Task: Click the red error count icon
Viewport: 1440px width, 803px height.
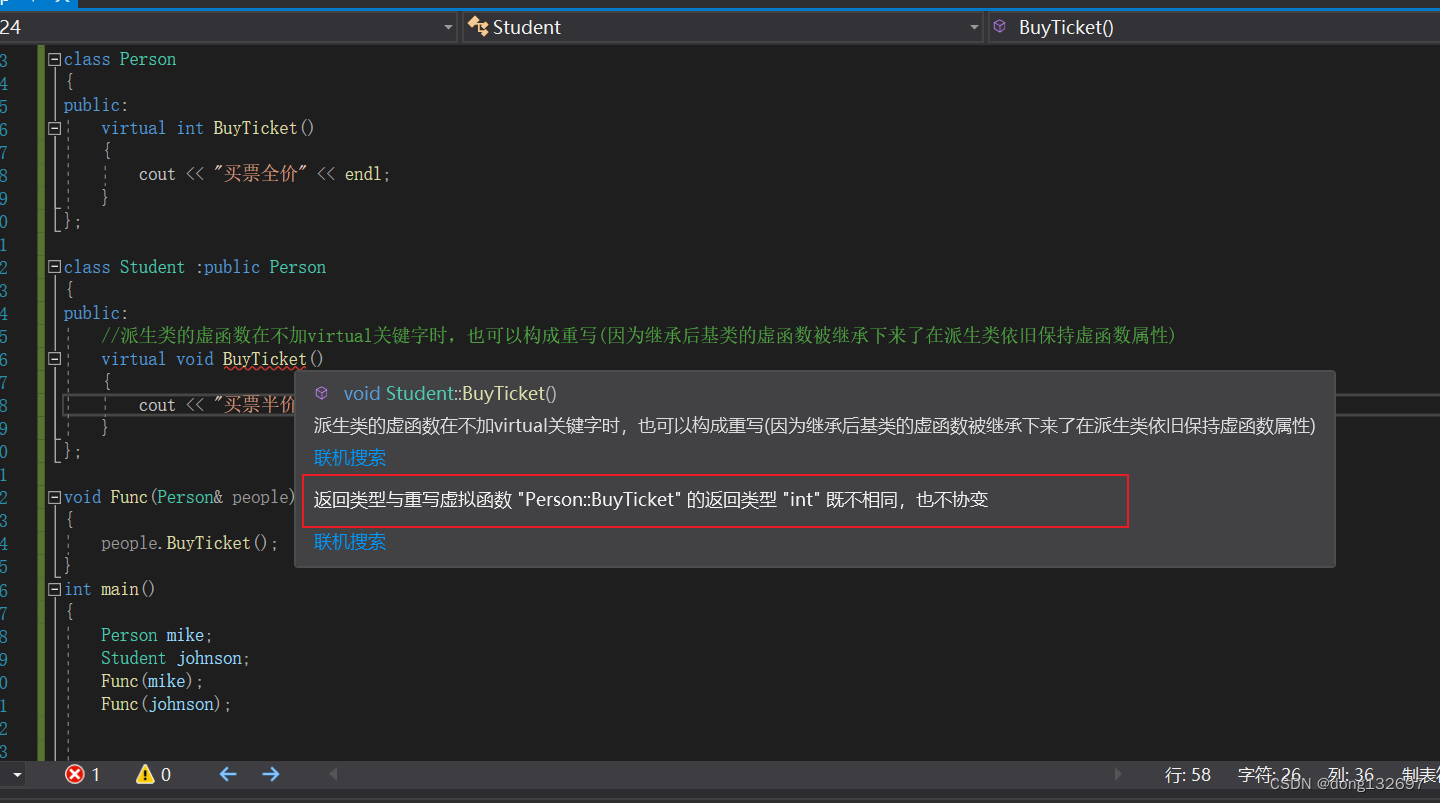Action: pyautogui.click(x=75, y=774)
